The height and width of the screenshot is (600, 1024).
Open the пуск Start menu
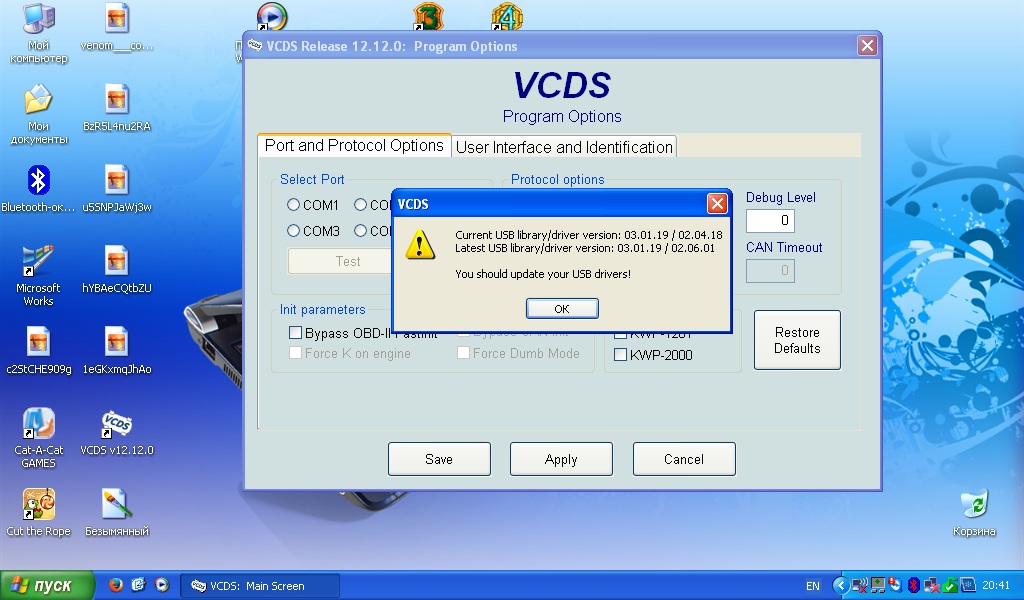[x=47, y=586]
